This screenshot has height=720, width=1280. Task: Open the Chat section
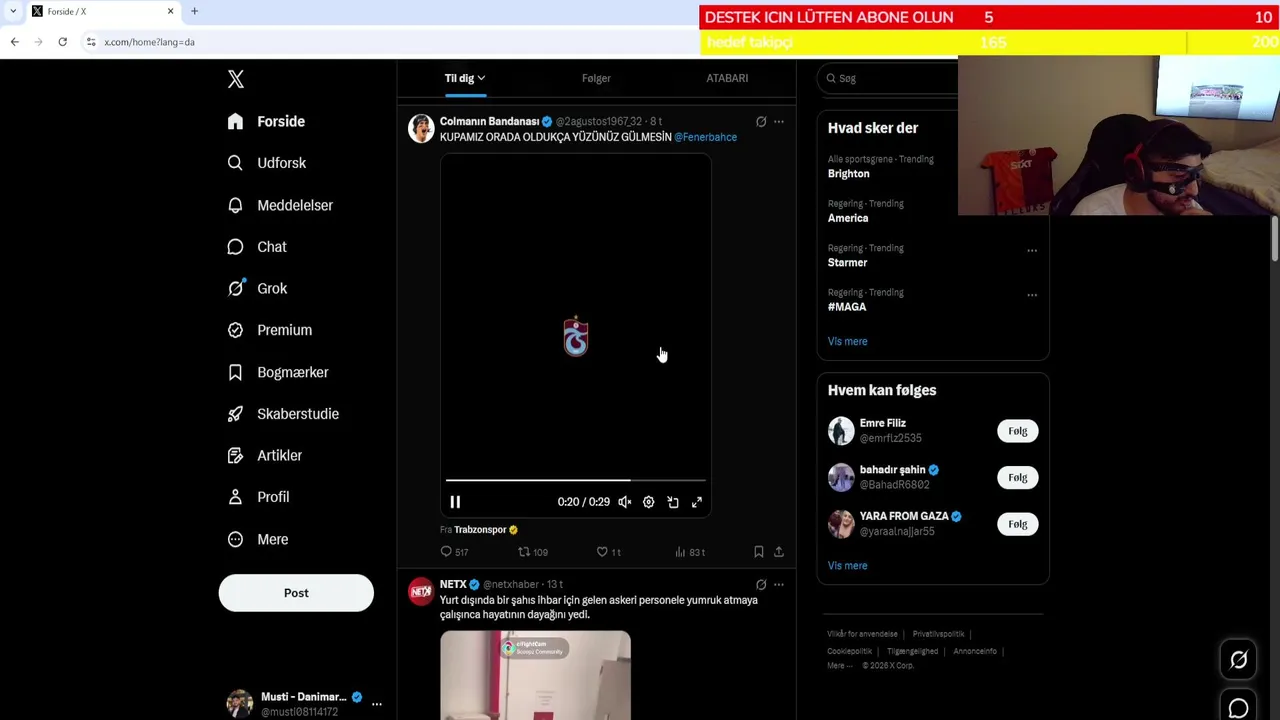257,247
